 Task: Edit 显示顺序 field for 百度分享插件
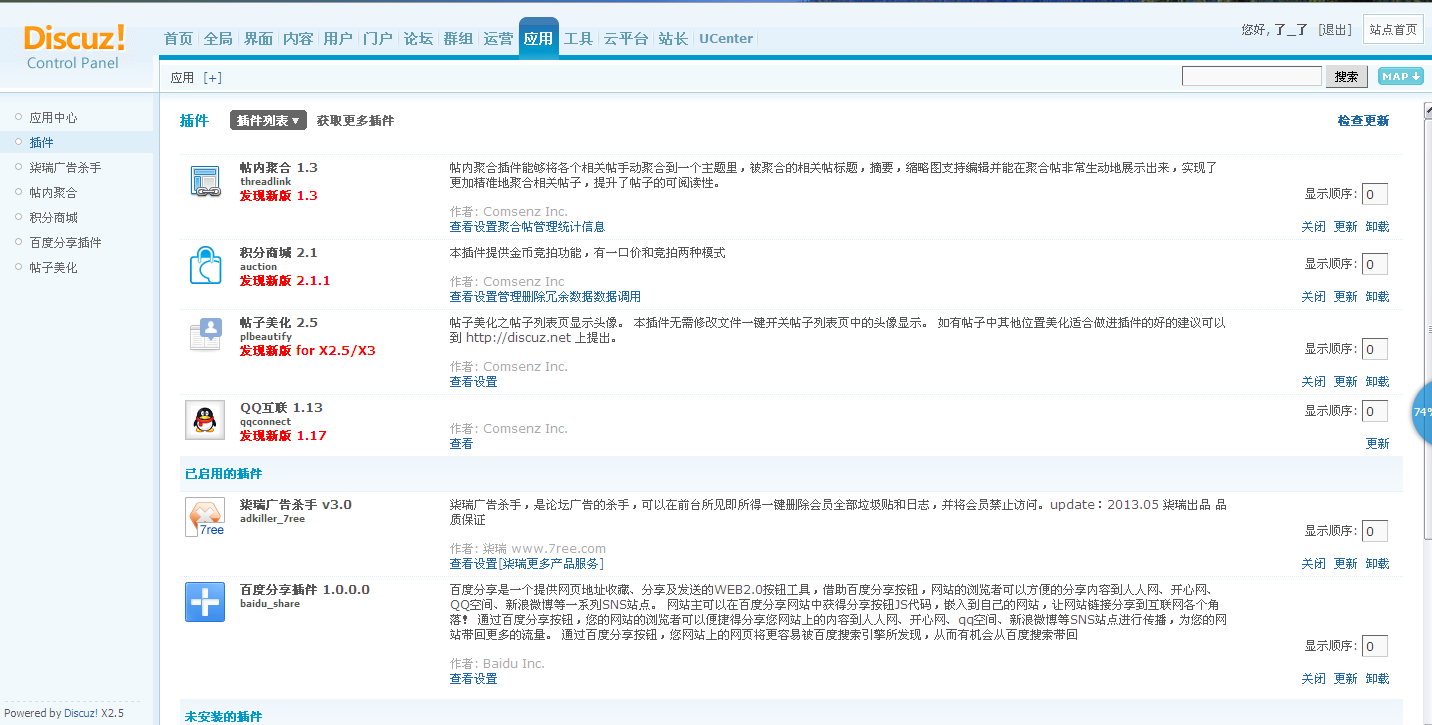[1375, 646]
